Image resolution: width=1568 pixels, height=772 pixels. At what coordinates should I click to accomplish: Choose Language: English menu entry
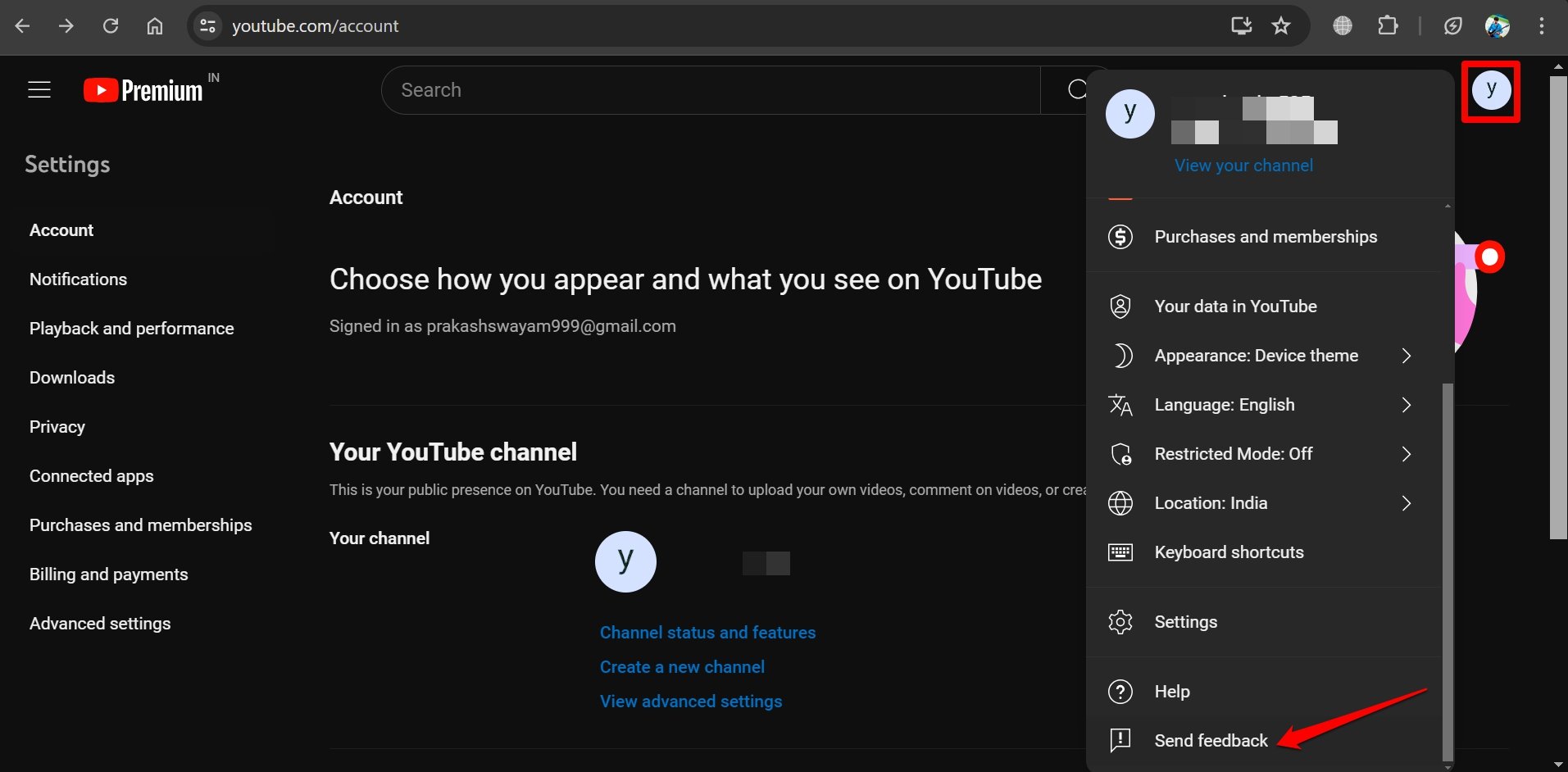1263,405
